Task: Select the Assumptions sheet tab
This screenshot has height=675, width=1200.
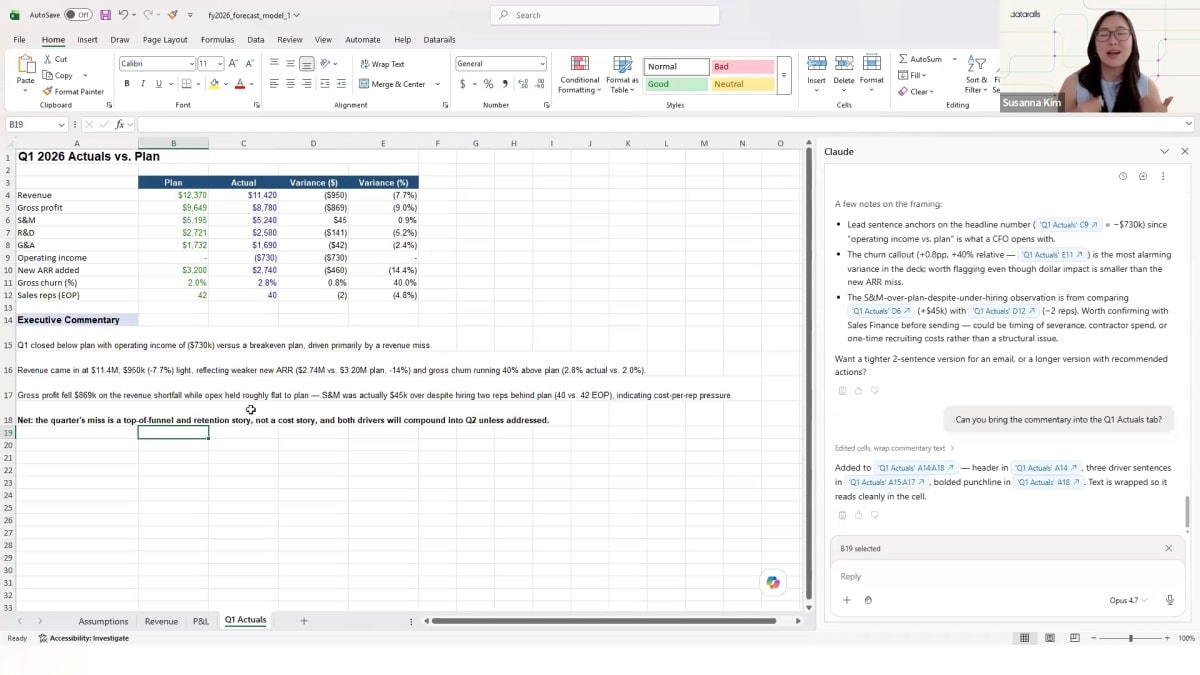Action: click(103, 621)
